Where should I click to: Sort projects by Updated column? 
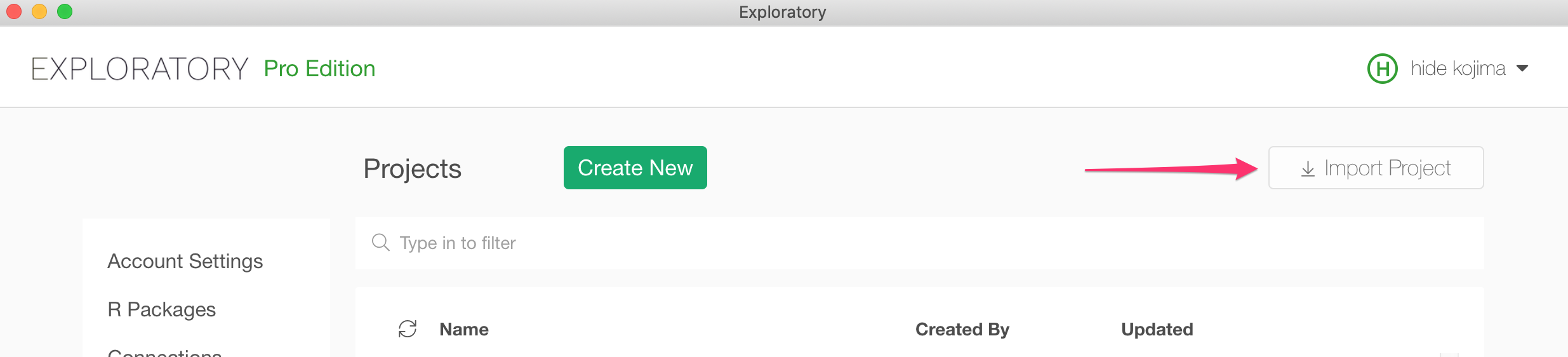tap(1157, 329)
